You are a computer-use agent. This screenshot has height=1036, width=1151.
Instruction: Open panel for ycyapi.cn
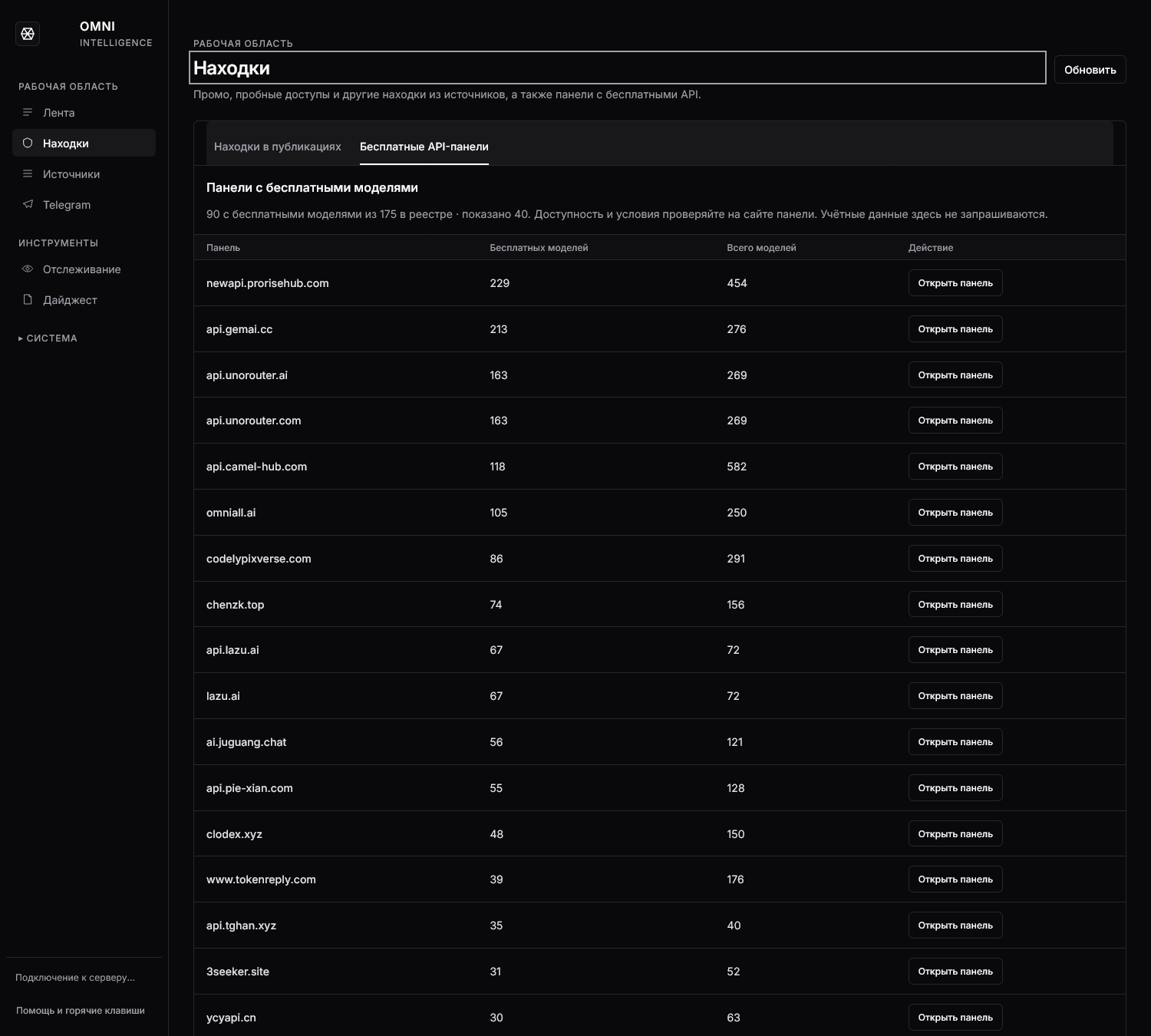point(955,1018)
